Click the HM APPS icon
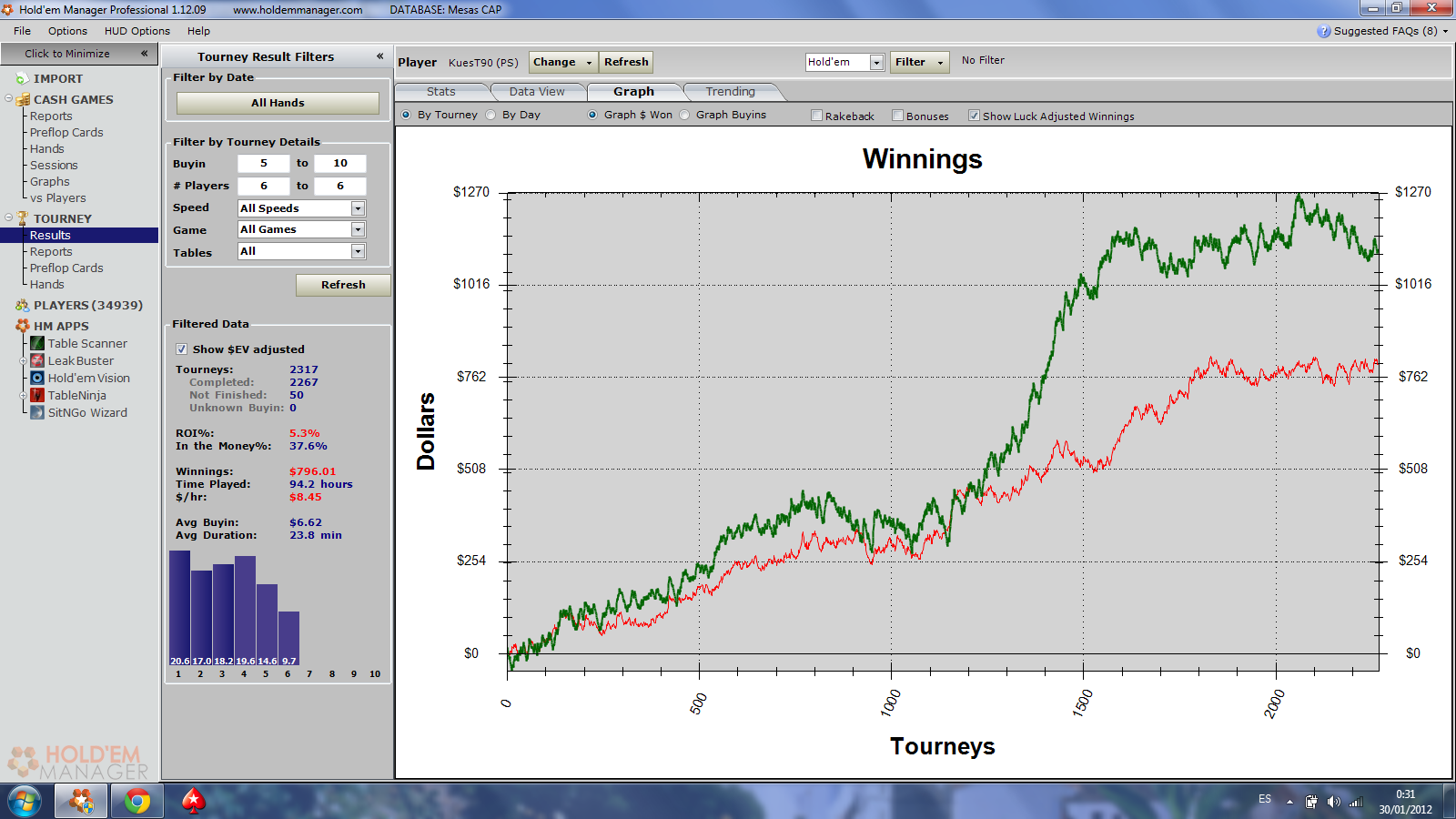This screenshot has width=1456, height=819. (23, 326)
